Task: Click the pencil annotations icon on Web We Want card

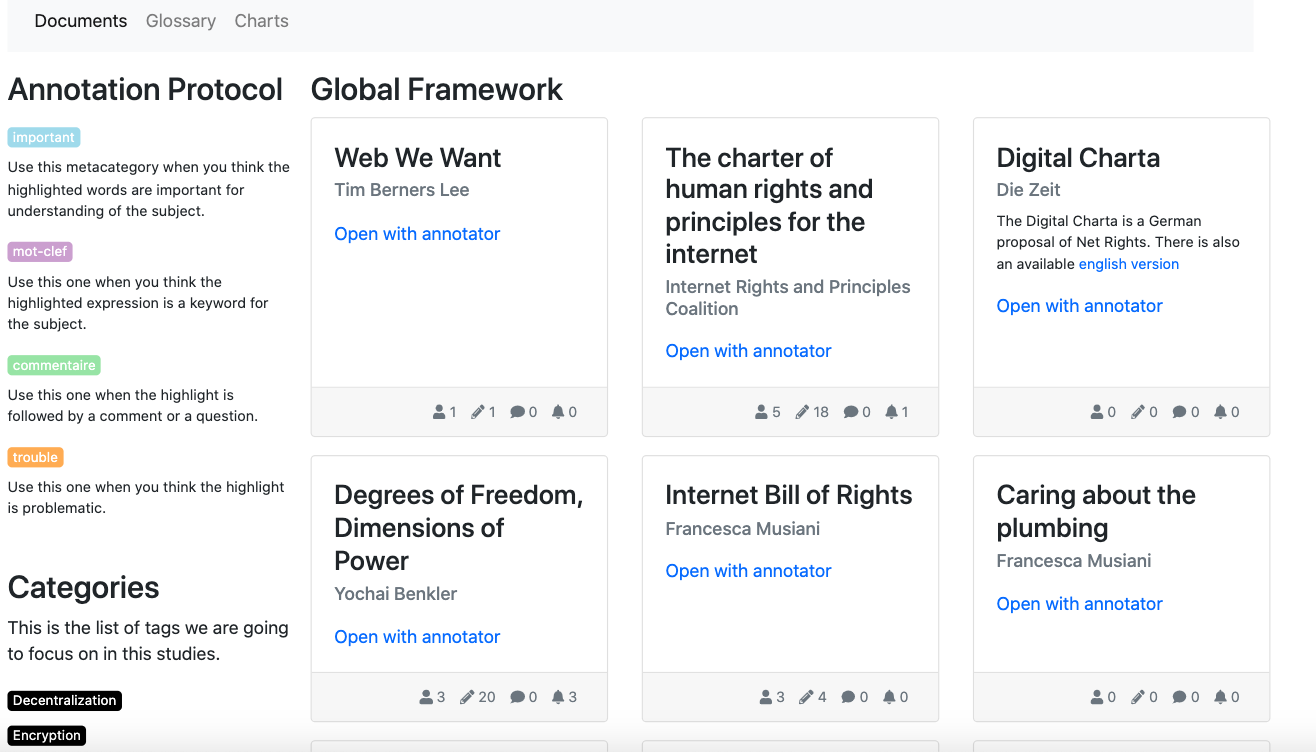Action: tap(478, 412)
